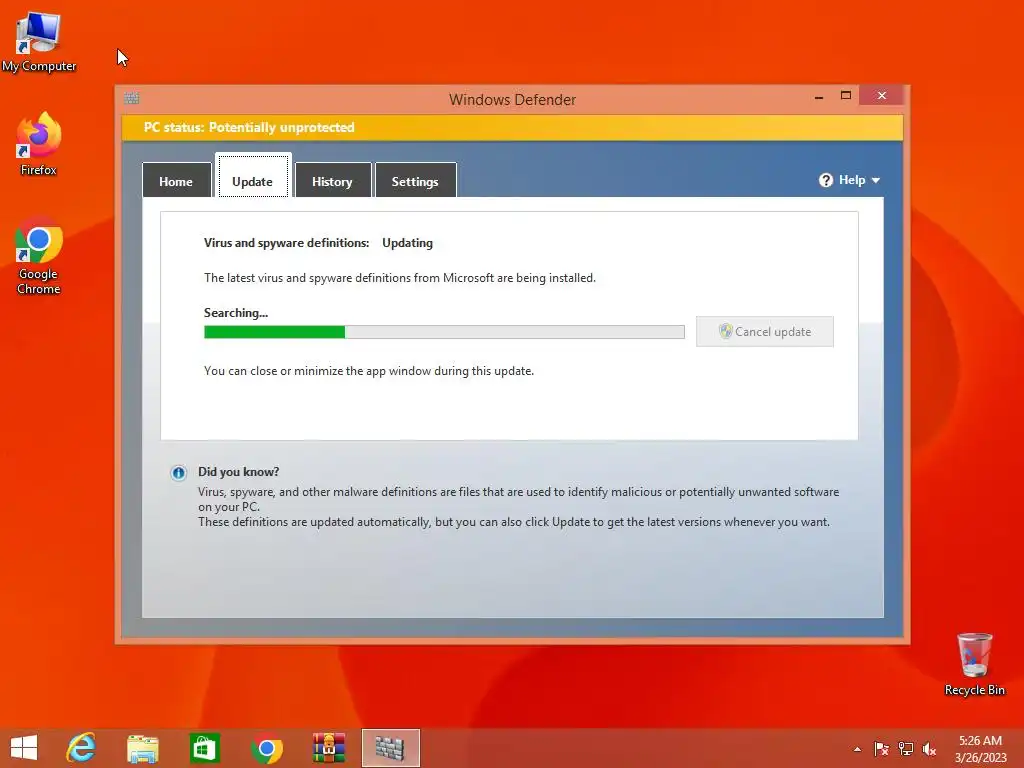
Task: Go to the Settings tab
Action: 415,180
